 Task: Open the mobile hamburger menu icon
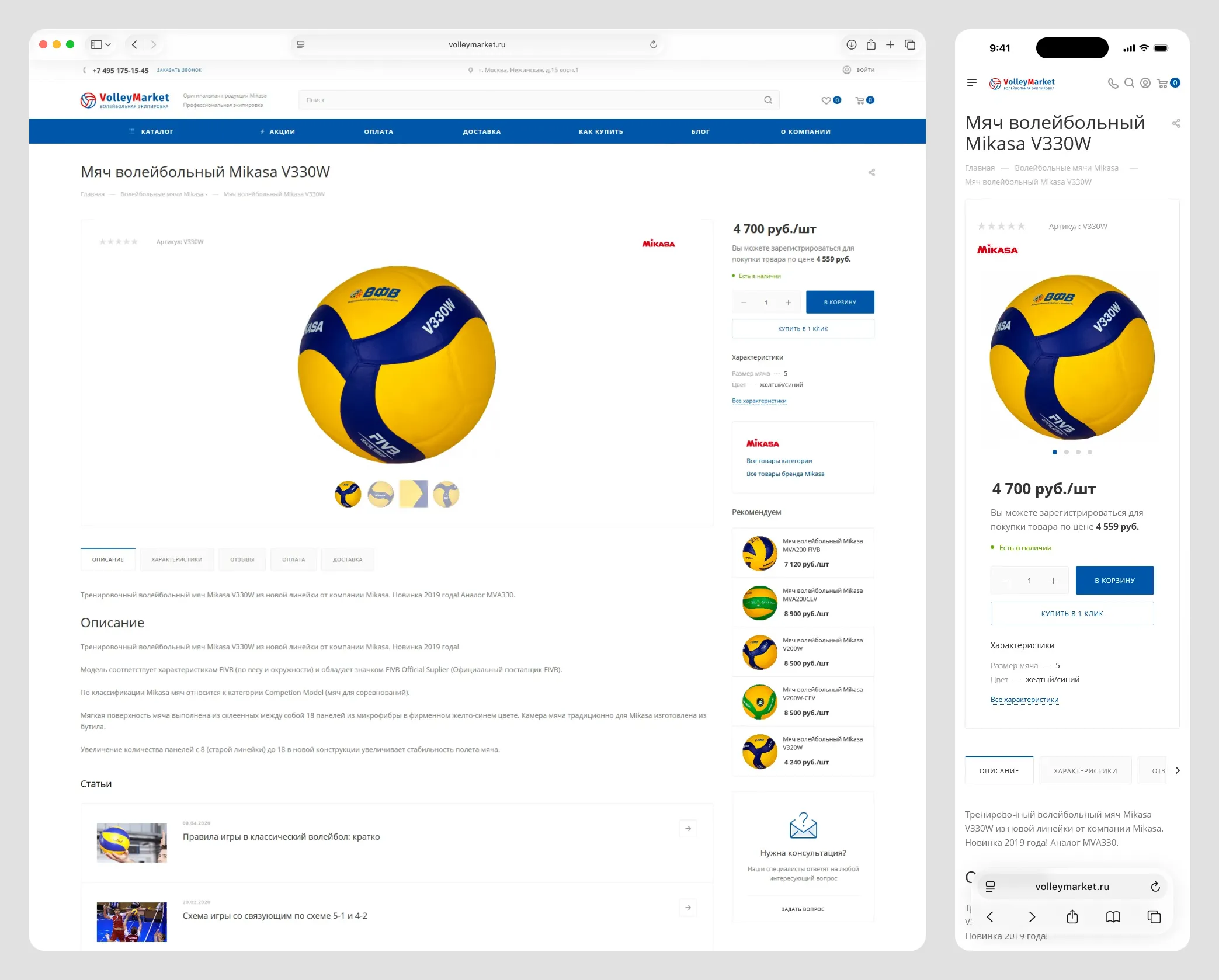(972, 83)
